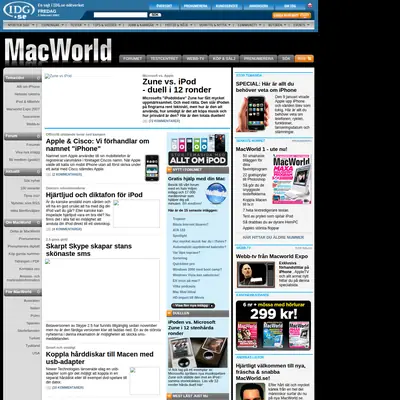Open the 299 kr subscription offer banner
Viewport: 400px width, 400px height.
tap(273, 325)
